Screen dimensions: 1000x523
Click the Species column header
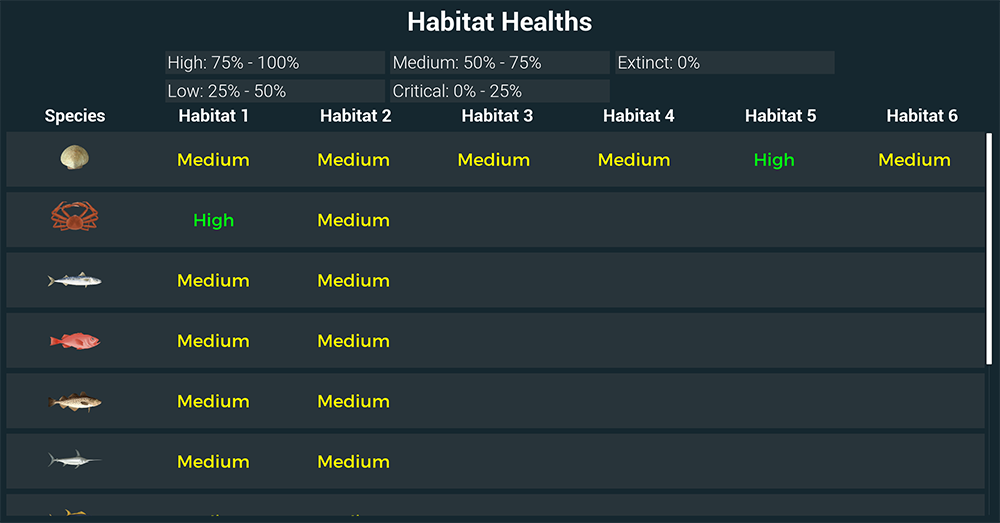[x=75, y=116]
